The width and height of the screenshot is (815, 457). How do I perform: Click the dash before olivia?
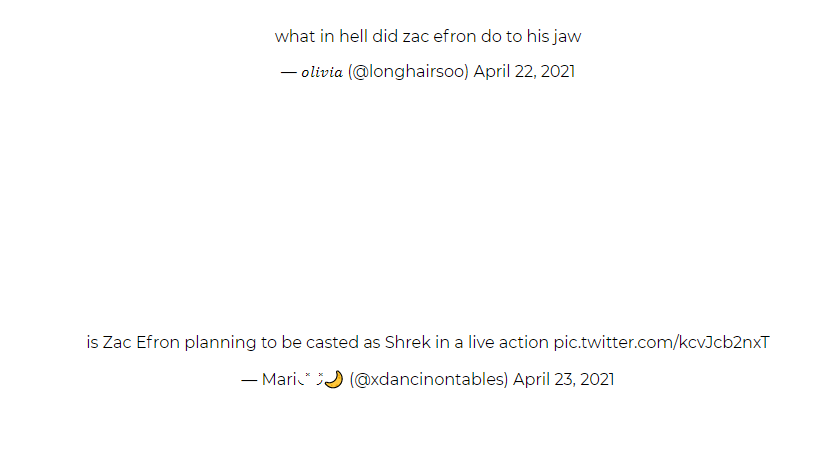tap(288, 72)
